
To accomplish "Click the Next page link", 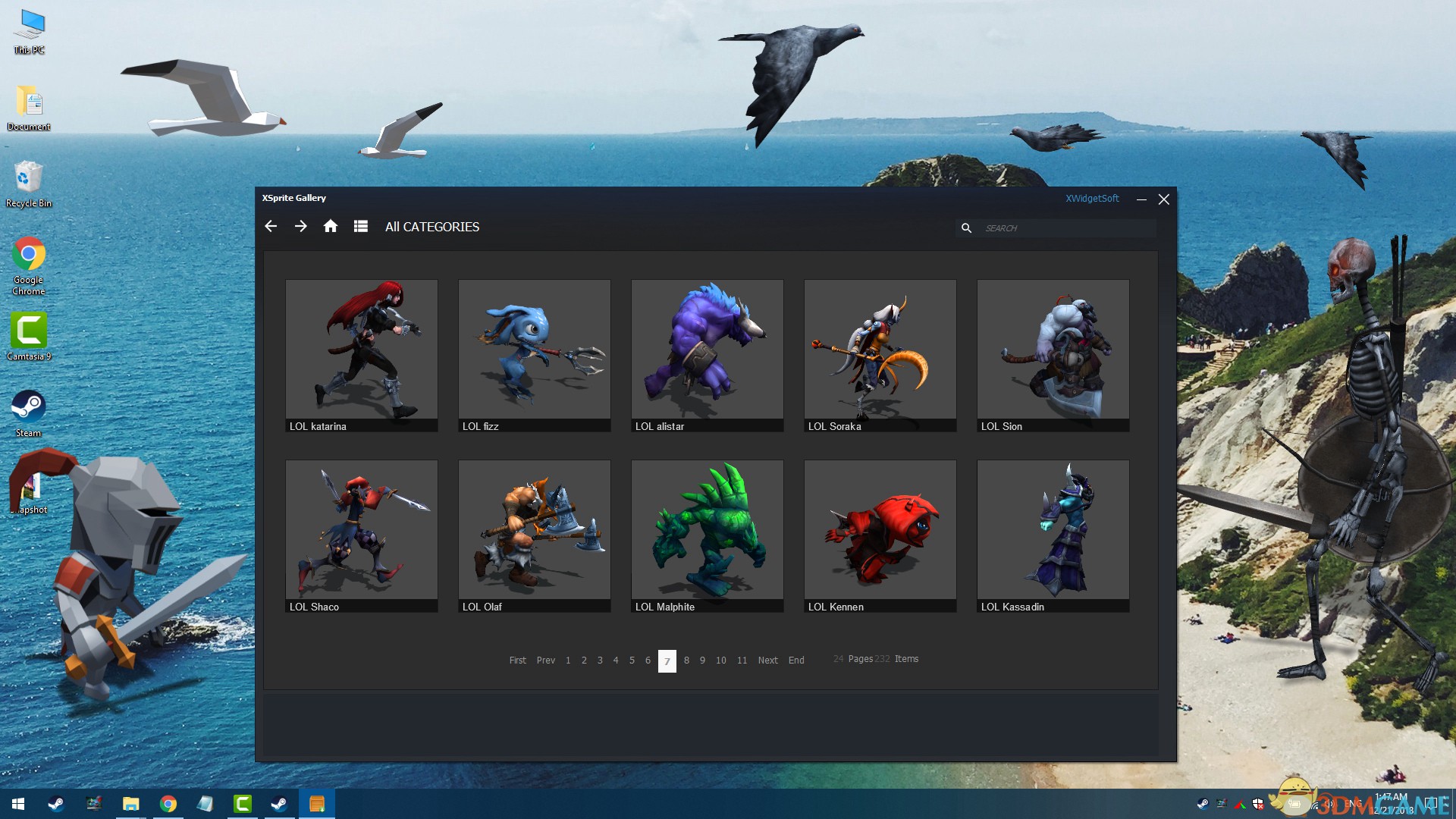I will pos(767,661).
